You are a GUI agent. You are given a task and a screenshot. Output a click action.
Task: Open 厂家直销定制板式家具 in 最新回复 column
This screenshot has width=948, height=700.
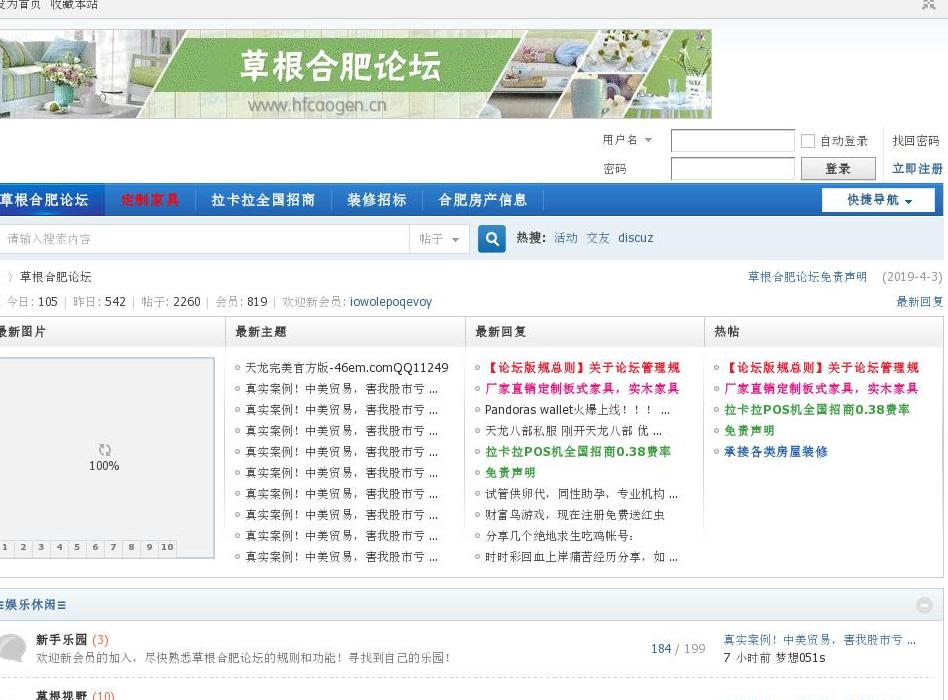(582, 389)
